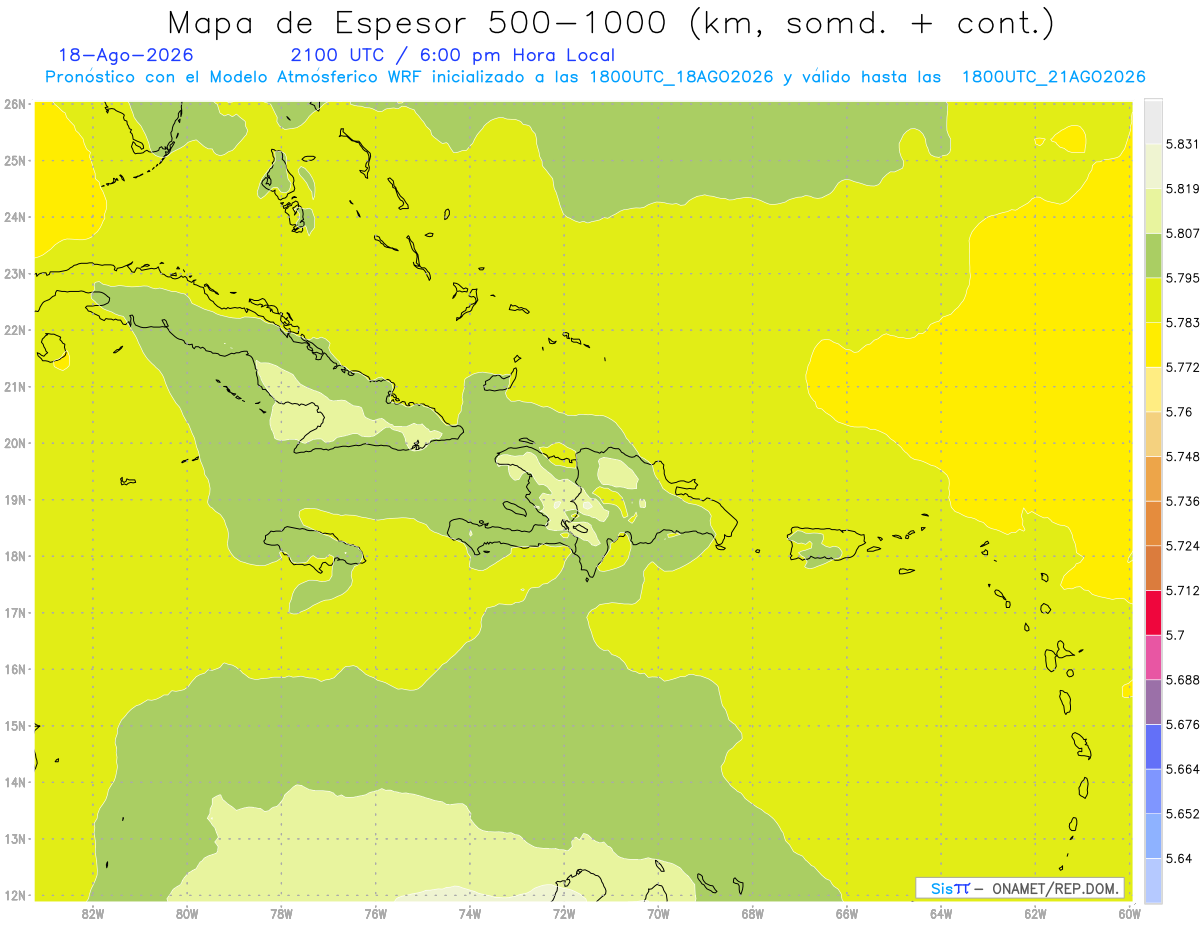Click the 15N latitude label
Image resolution: width=1200 pixels, height=927 pixels.
[x=14, y=726]
